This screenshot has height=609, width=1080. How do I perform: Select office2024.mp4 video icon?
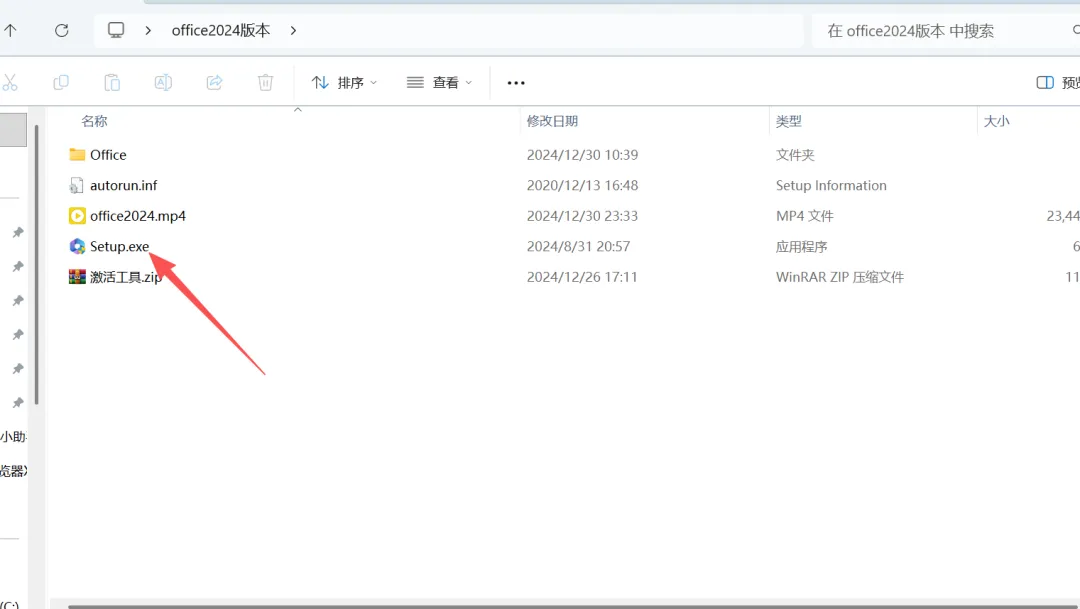pos(77,216)
